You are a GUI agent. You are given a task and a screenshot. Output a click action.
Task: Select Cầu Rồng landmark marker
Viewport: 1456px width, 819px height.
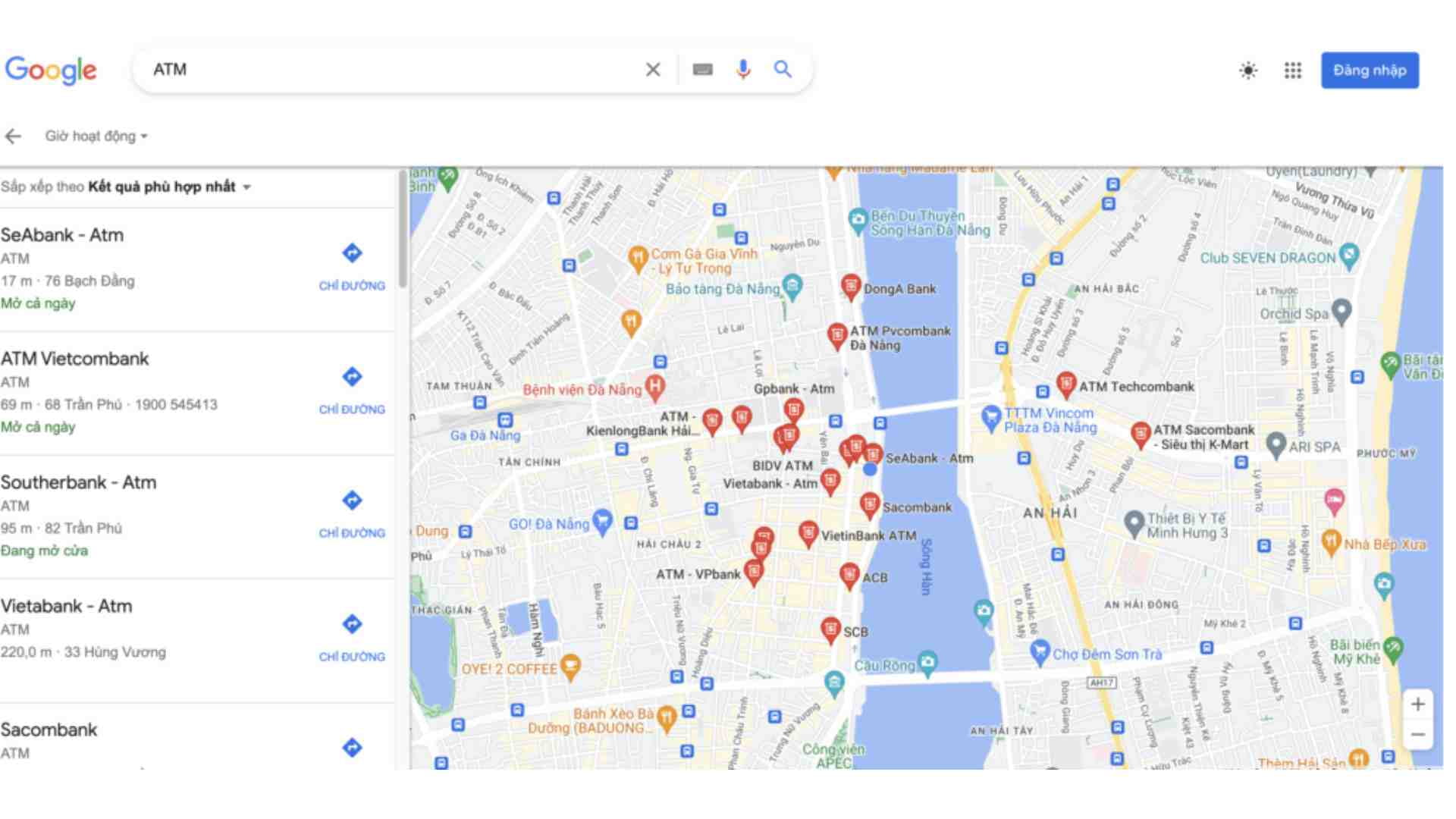(927, 663)
